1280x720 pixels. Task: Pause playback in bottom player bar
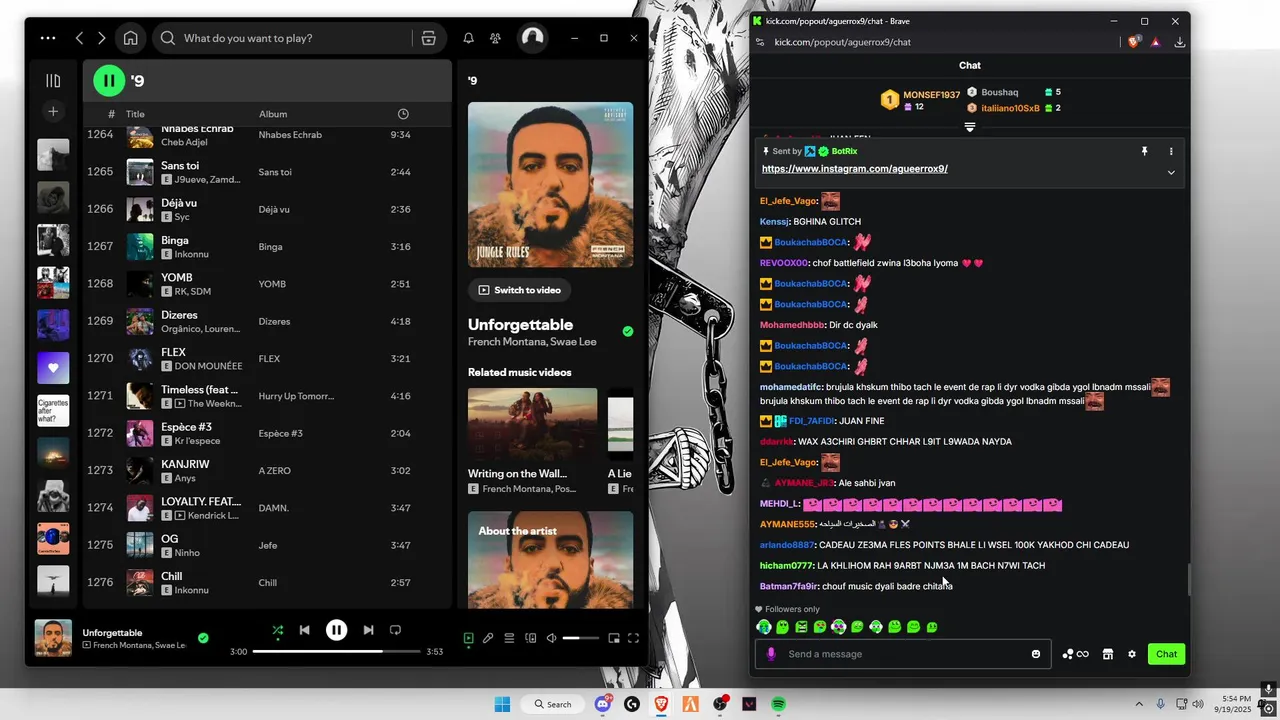pyautogui.click(x=336, y=630)
